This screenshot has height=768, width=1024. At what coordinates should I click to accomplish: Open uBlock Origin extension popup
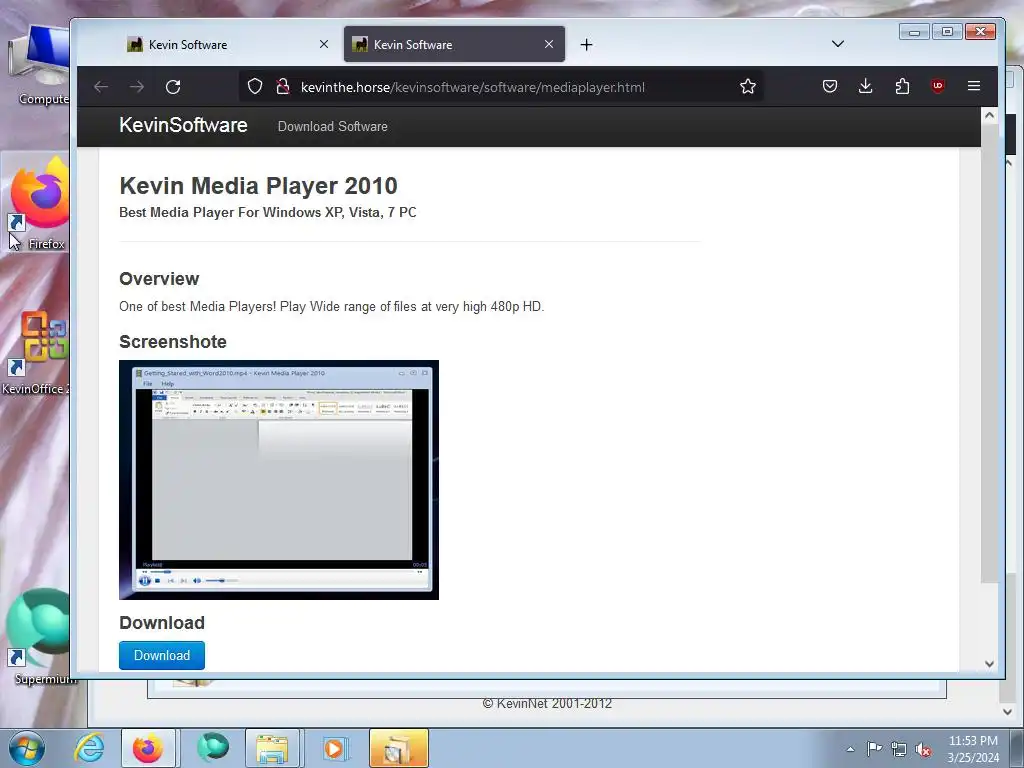point(938,86)
